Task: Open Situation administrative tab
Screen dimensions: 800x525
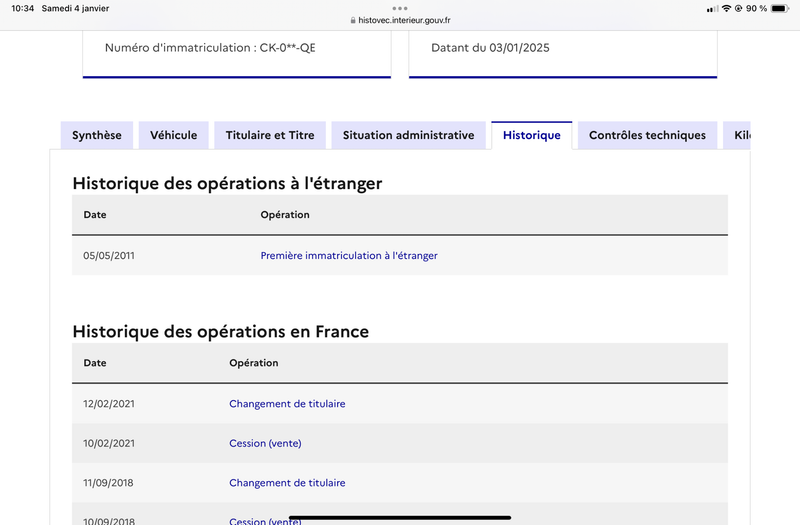Action: 408,135
